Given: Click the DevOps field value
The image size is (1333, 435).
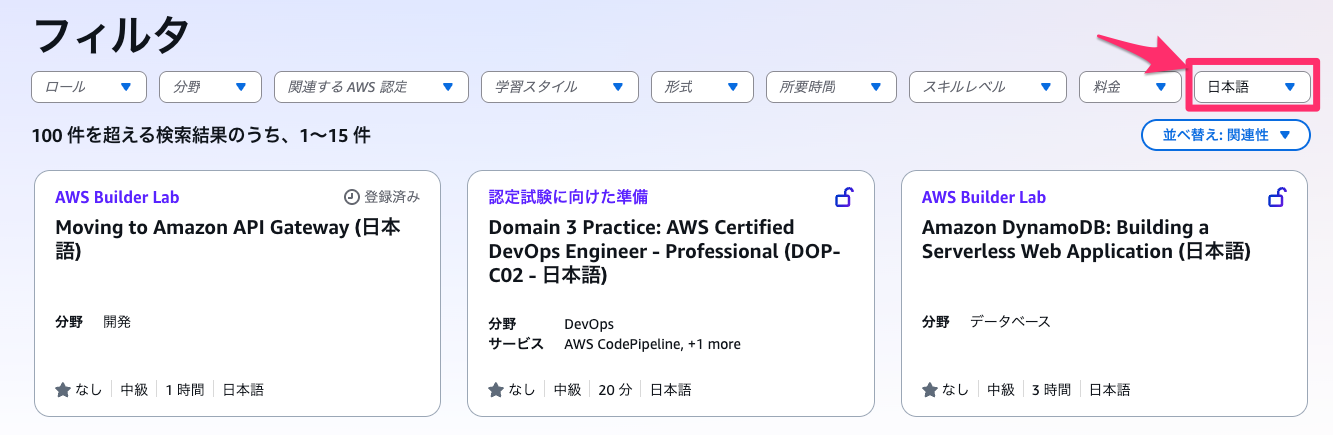Looking at the screenshot, I should click(589, 324).
